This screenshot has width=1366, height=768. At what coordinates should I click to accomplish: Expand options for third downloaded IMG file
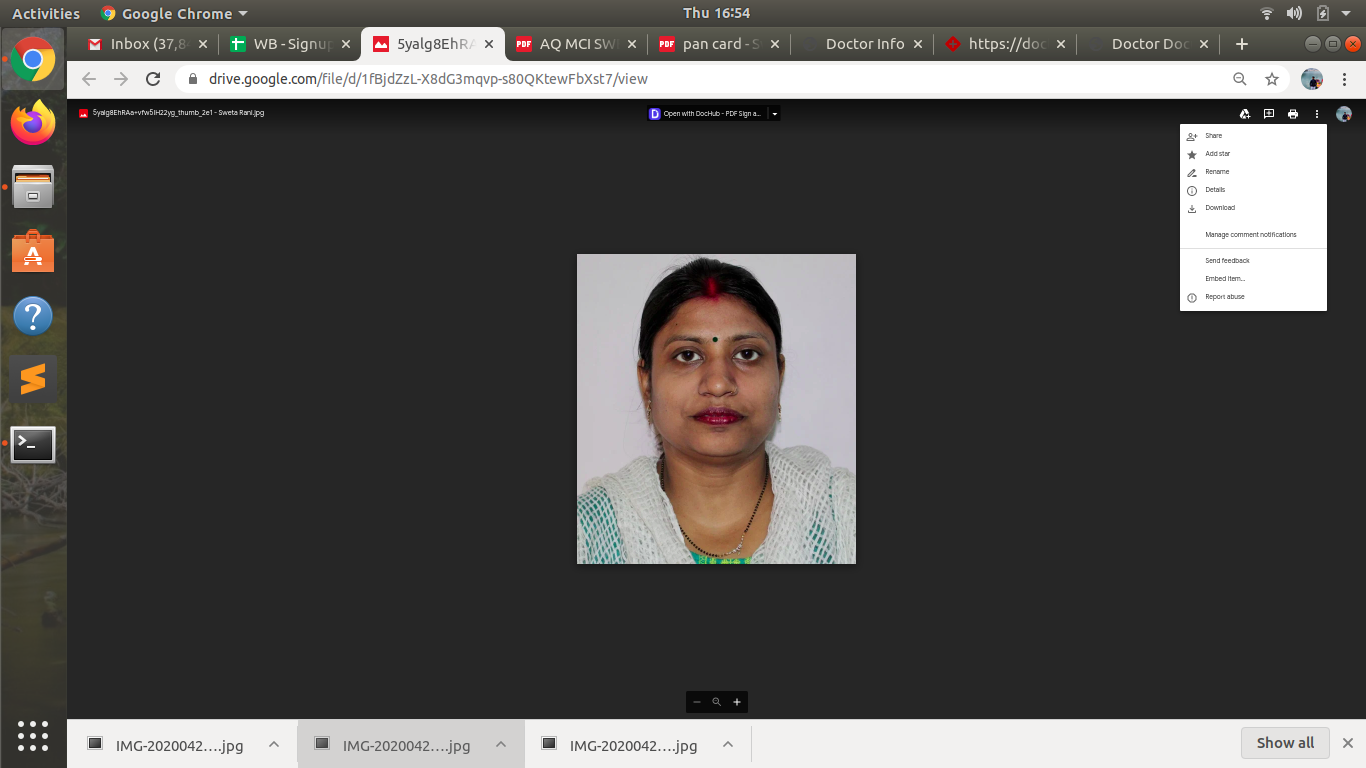click(x=728, y=745)
